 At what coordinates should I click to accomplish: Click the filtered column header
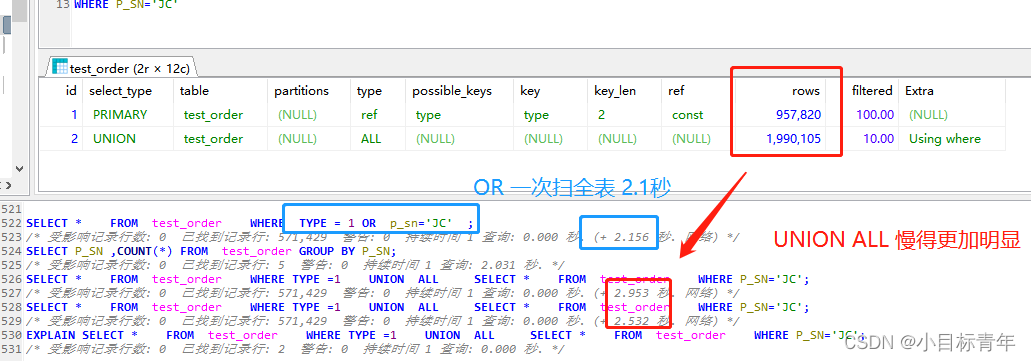(872, 91)
